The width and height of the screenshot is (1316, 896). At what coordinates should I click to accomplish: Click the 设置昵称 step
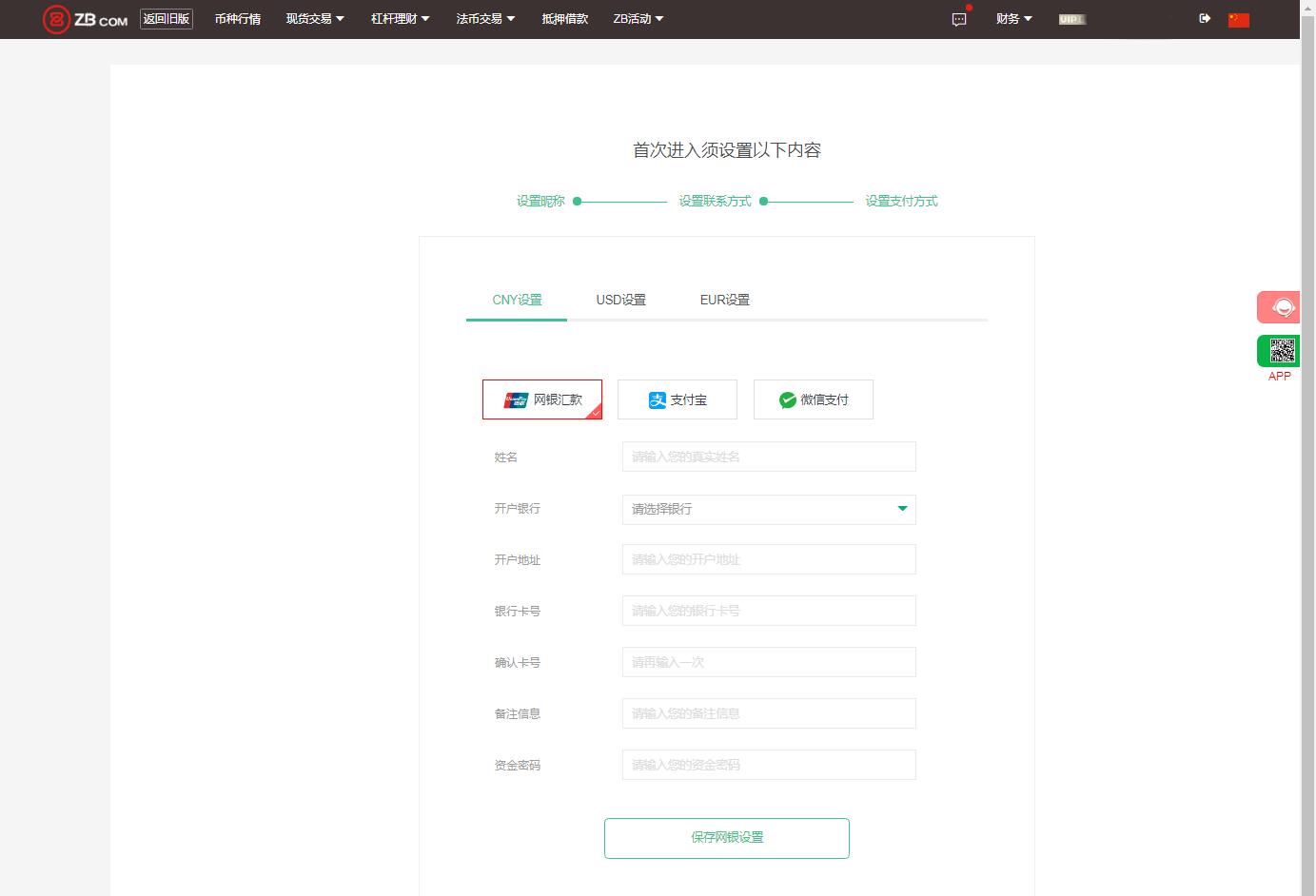point(540,201)
